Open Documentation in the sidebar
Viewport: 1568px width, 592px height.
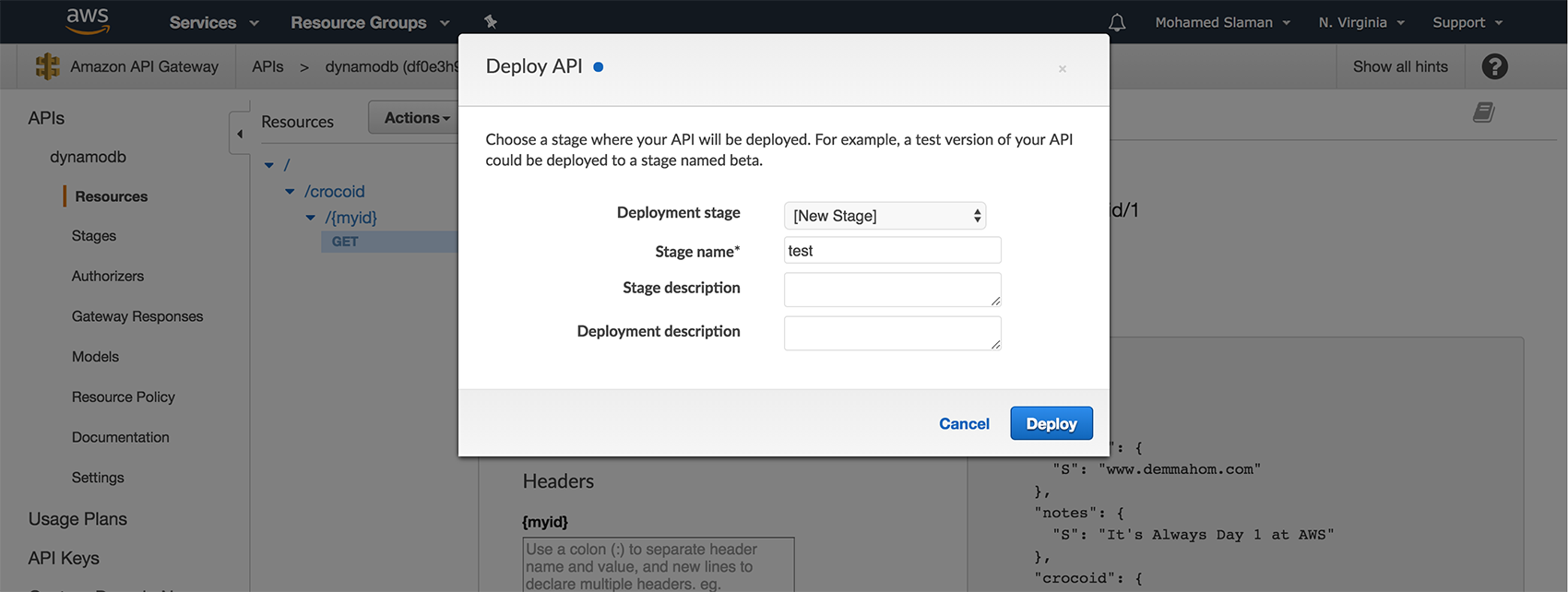(121, 437)
